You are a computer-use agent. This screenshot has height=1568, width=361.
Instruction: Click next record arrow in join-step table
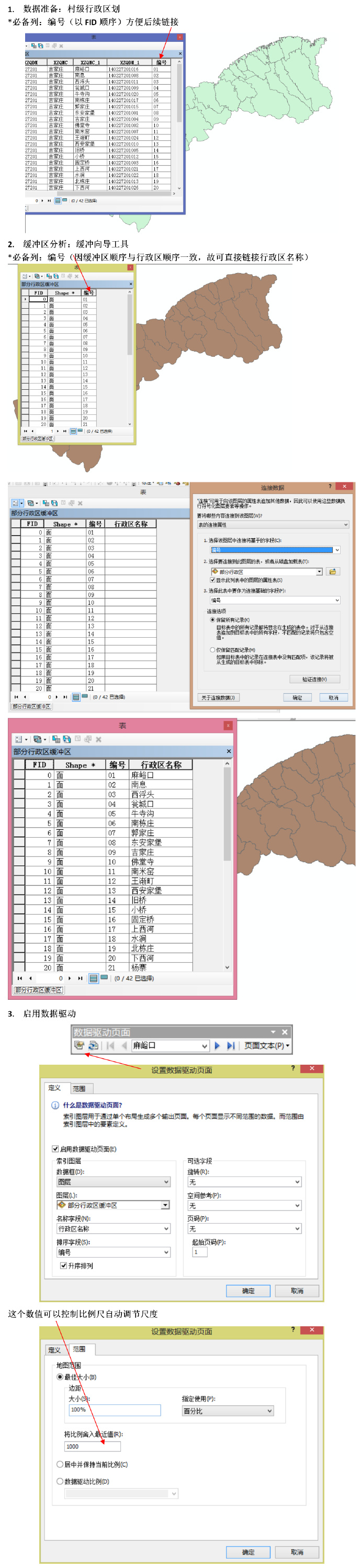point(57,697)
